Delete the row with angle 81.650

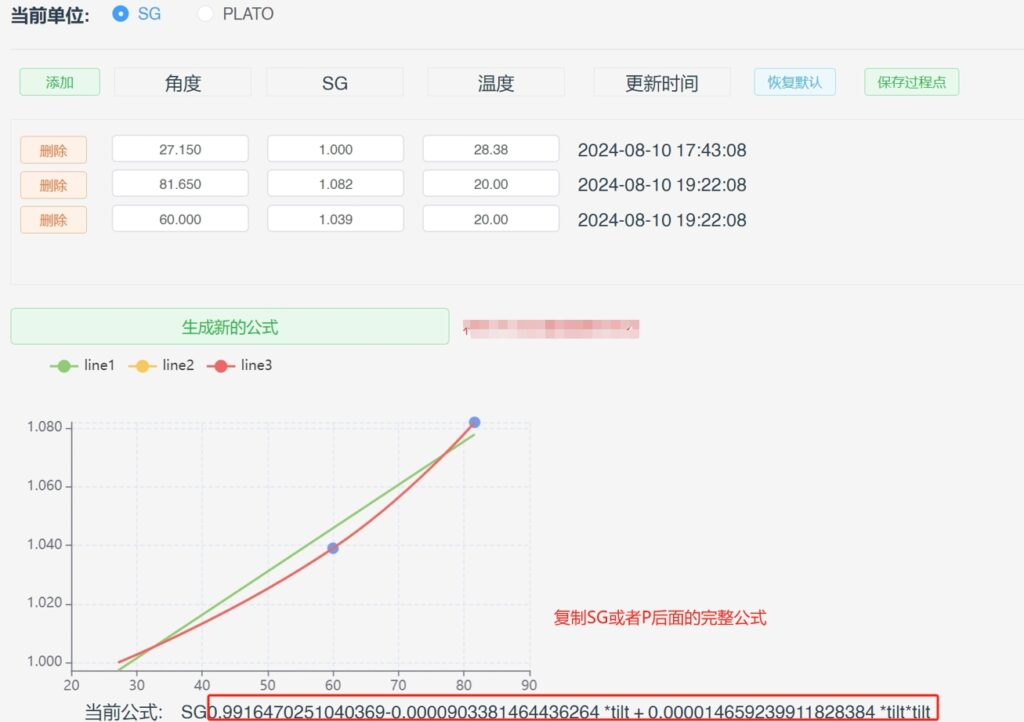[54, 185]
